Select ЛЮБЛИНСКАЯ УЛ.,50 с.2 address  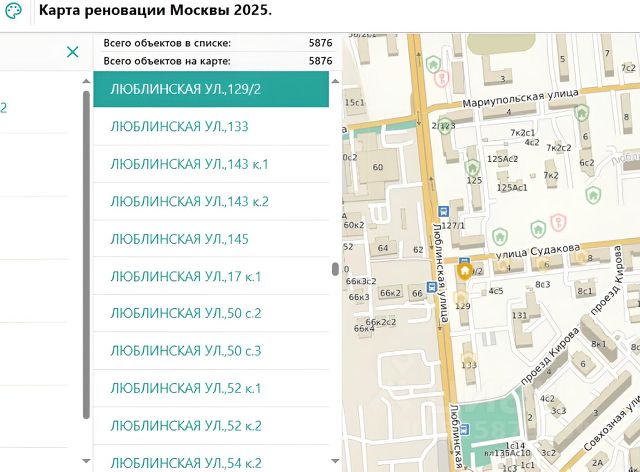[211, 313]
